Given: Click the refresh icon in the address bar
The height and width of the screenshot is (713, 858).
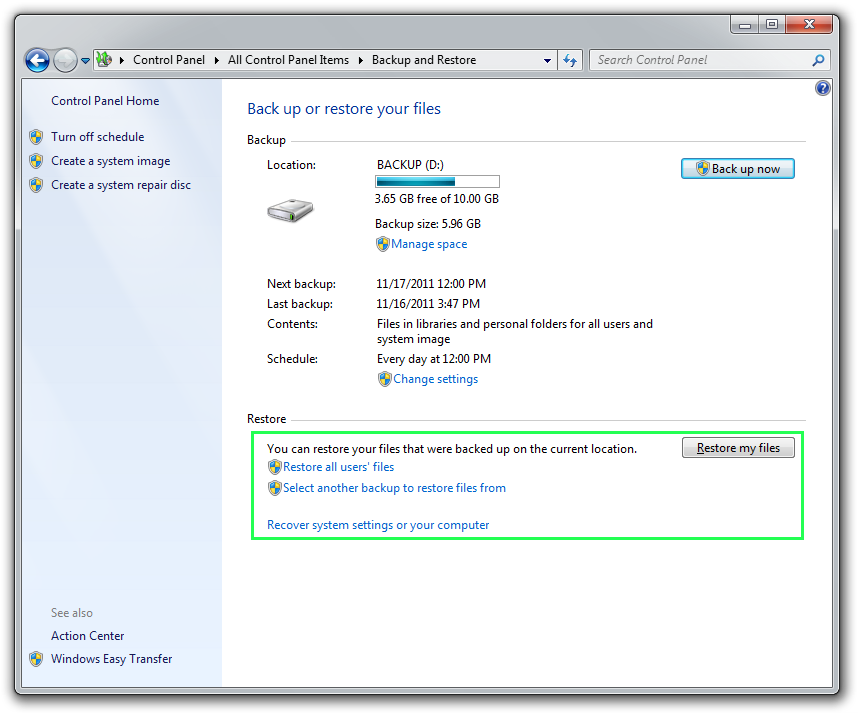Looking at the screenshot, I should (569, 60).
